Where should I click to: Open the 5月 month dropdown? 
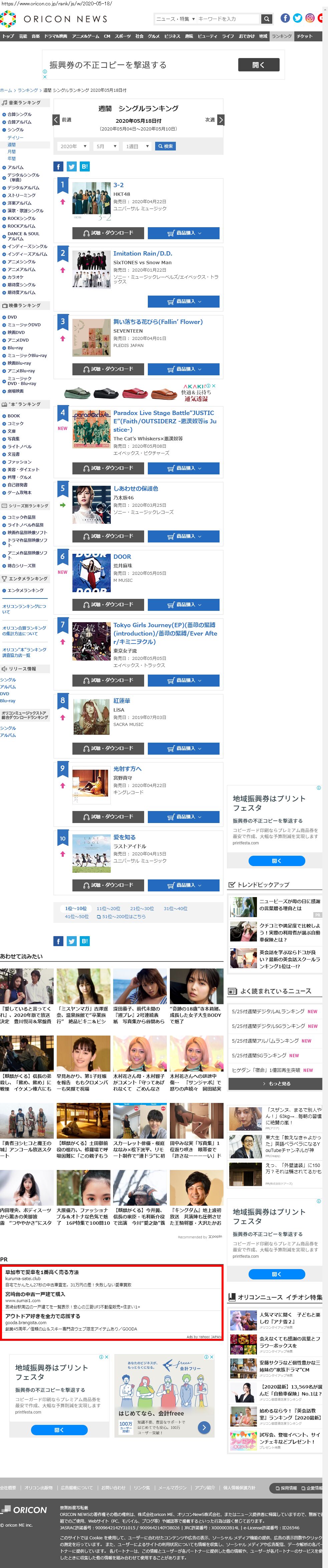pos(106,146)
